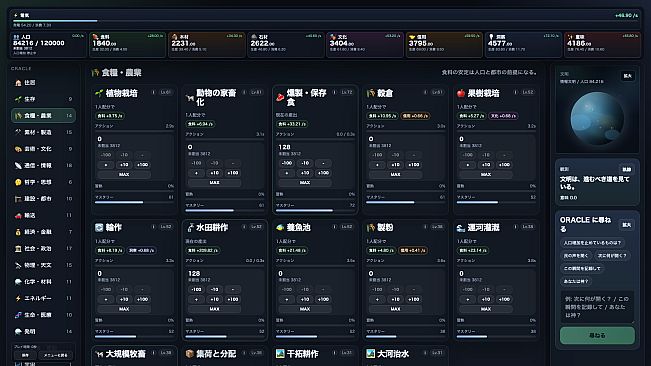Open the 大河治水 card title
The image size is (651, 366).
[393, 354]
